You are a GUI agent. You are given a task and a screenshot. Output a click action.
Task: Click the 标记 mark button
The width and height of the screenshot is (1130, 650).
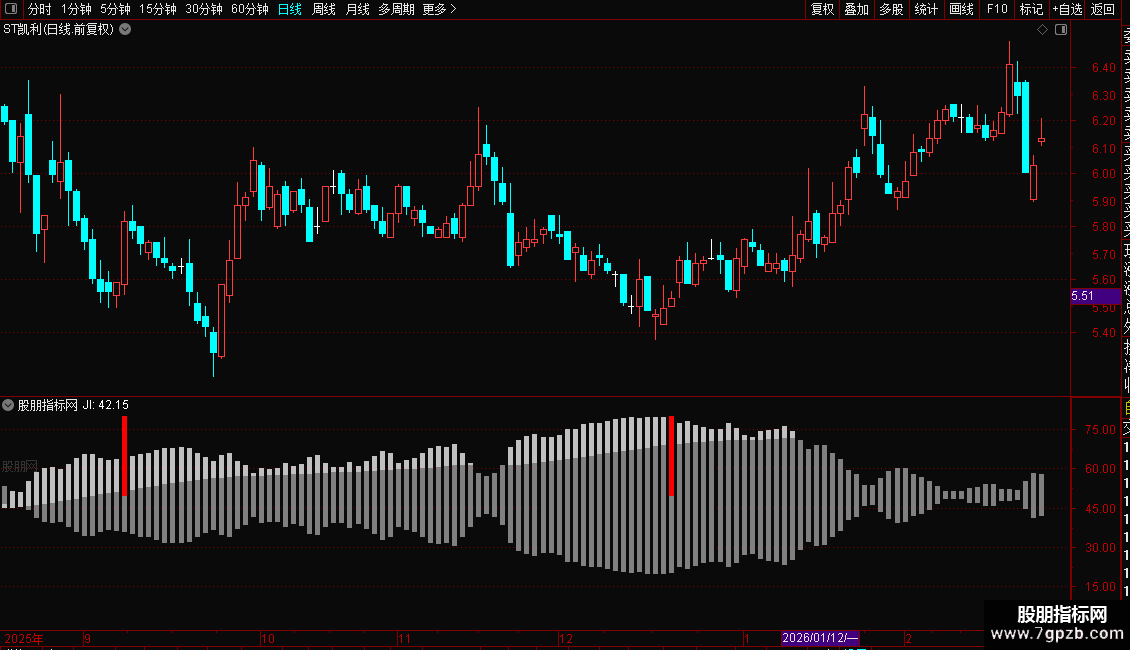(x=1031, y=9)
